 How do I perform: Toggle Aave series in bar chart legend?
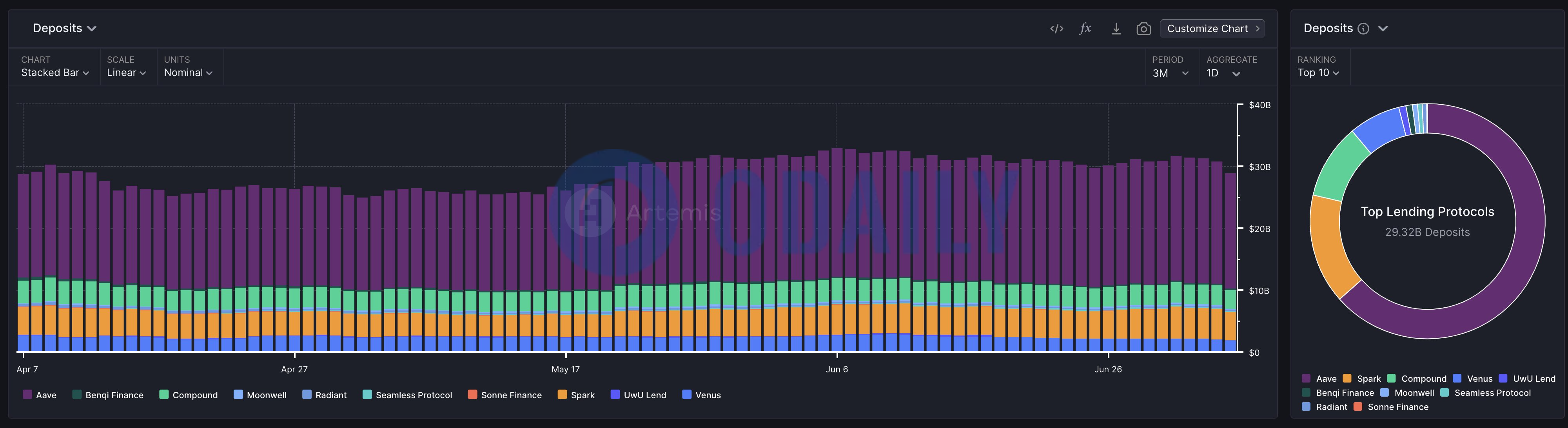pyautogui.click(x=40, y=395)
